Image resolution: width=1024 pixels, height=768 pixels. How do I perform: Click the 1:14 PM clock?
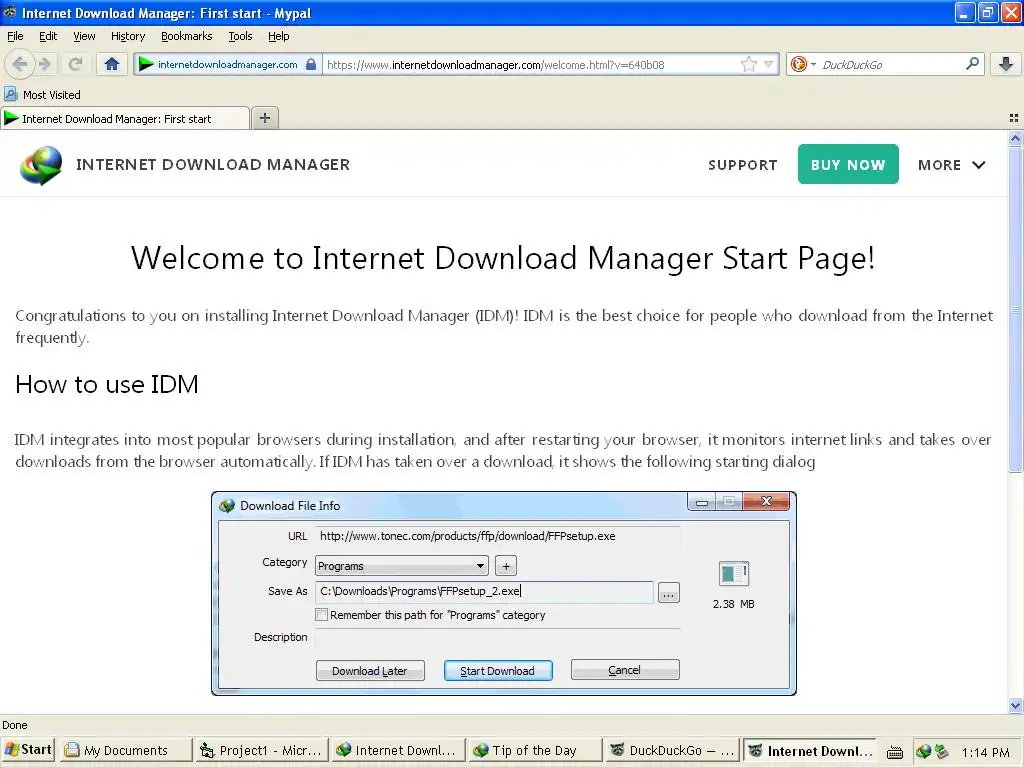(985, 752)
